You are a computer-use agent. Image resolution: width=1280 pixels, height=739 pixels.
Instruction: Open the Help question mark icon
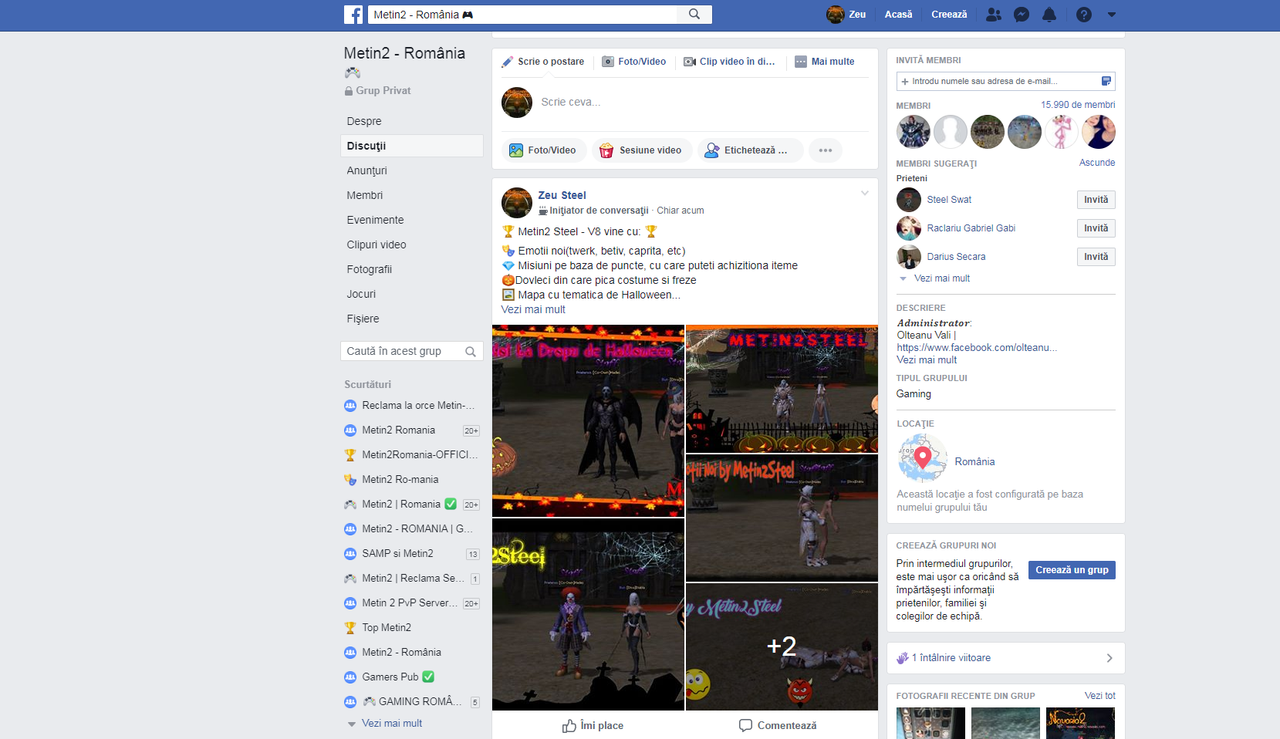point(1083,14)
